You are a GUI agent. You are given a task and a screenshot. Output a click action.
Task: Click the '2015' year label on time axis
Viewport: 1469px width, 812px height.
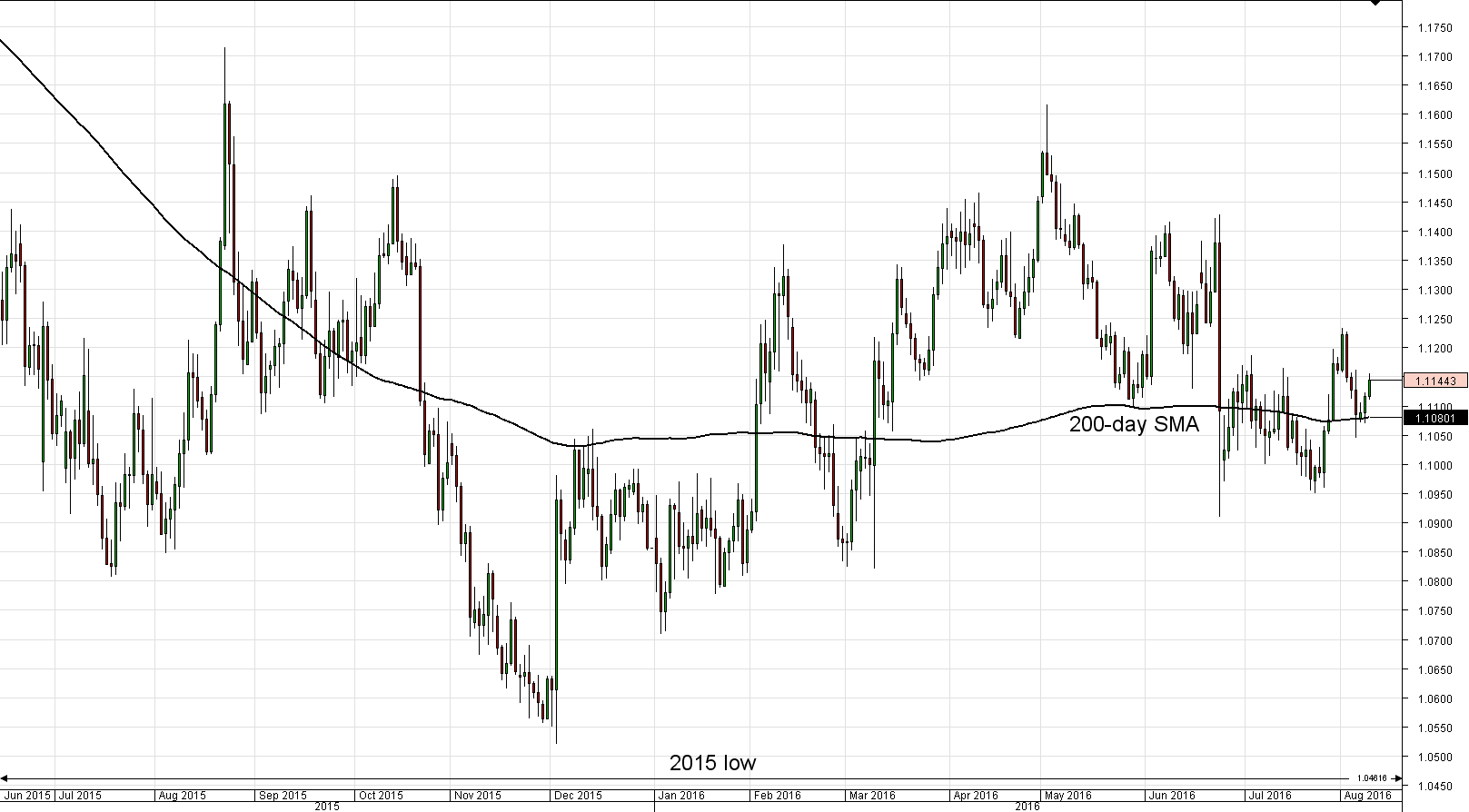point(327,806)
